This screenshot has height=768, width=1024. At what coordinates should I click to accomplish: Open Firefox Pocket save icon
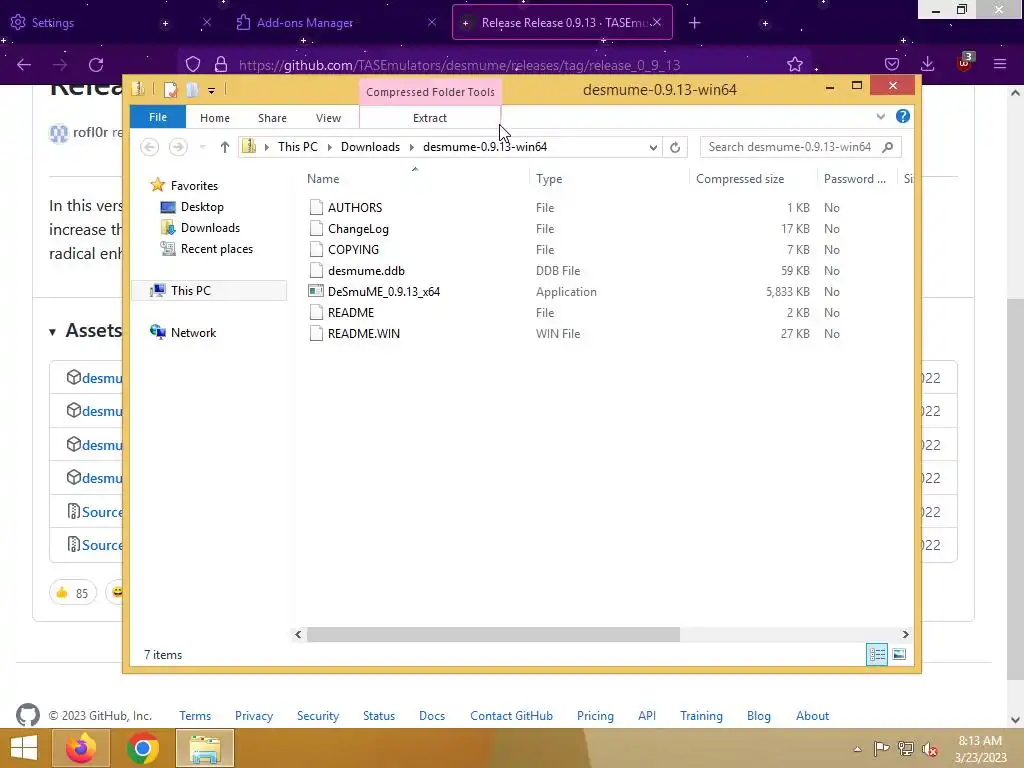pyautogui.click(x=891, y=64)
